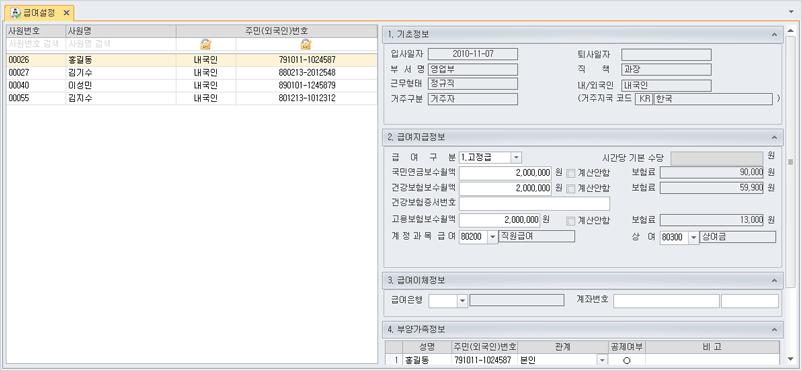
Task: Sort by 사원명 column header
Action: tap(121, 31)
